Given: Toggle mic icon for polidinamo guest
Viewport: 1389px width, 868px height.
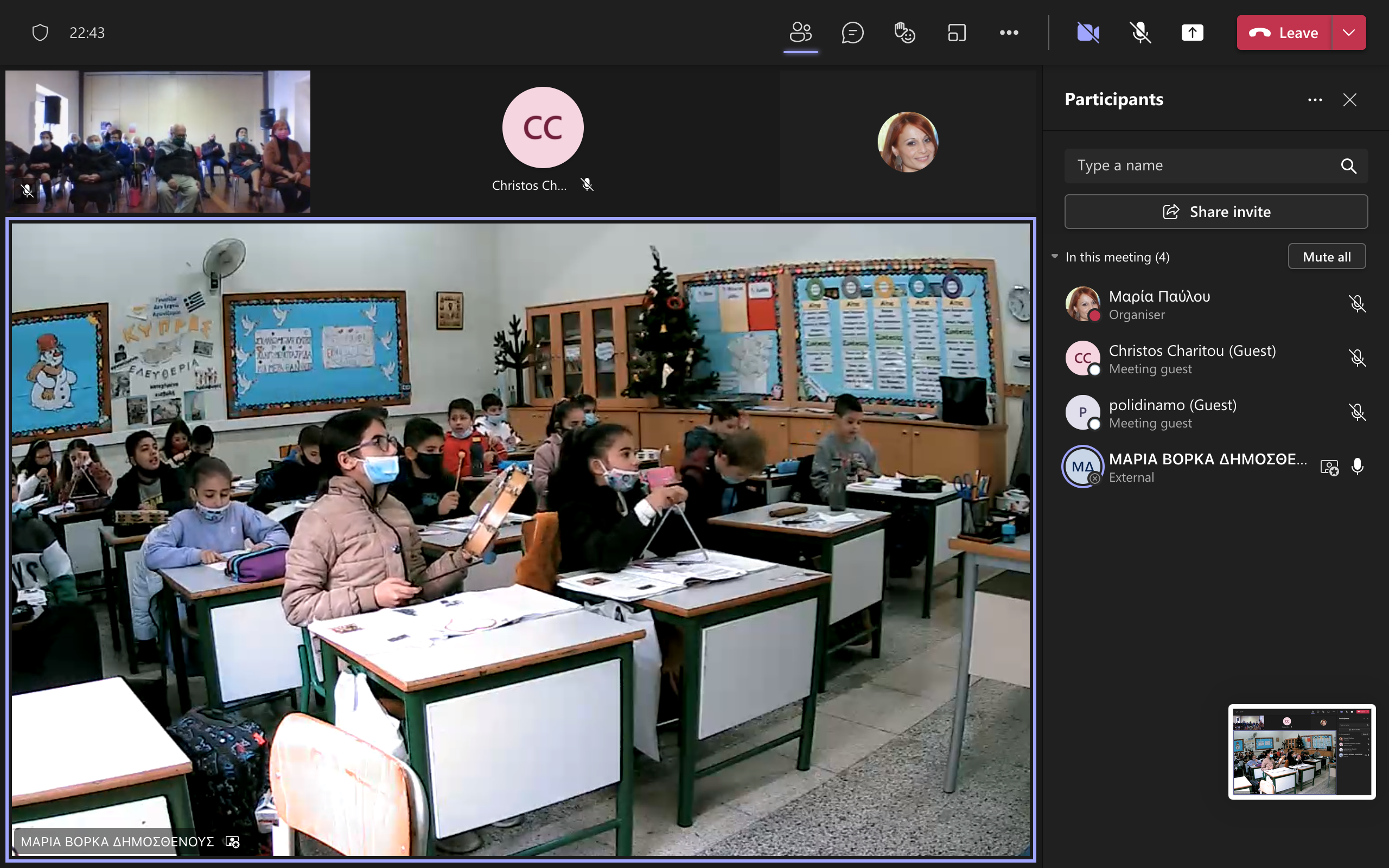Looking at the screenshot, I should click(1357, 412).
